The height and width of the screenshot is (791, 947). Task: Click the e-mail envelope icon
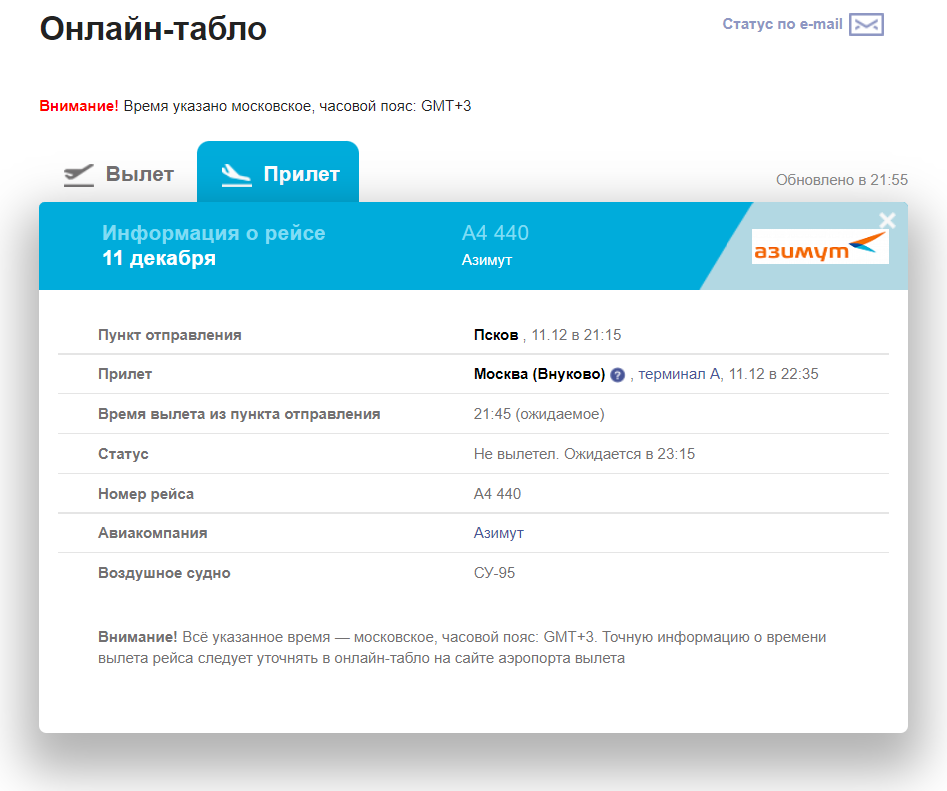(867, 24)
